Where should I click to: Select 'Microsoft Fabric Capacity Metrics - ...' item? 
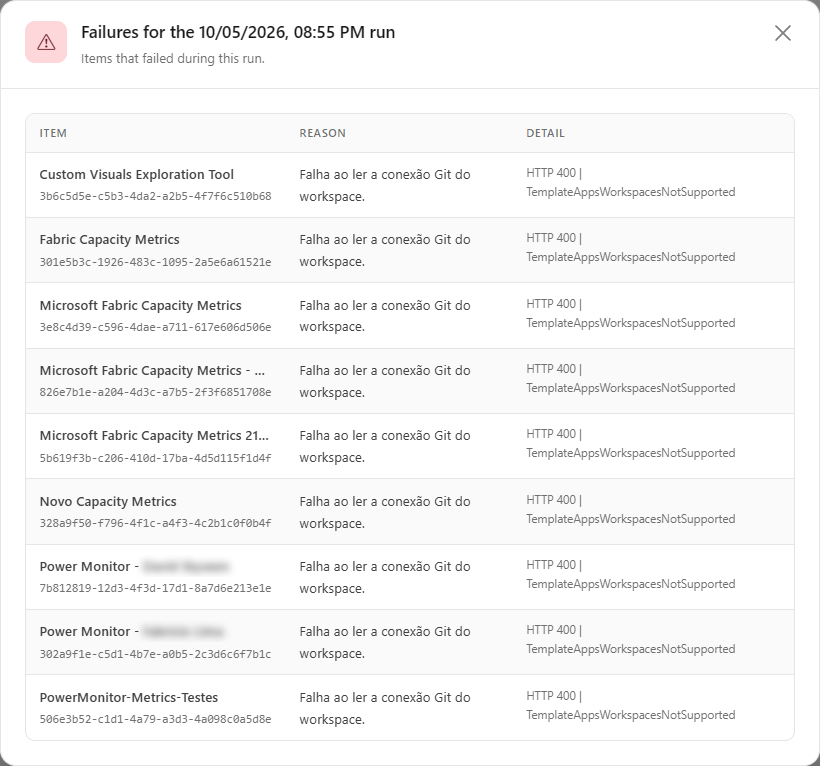[152, 371]
